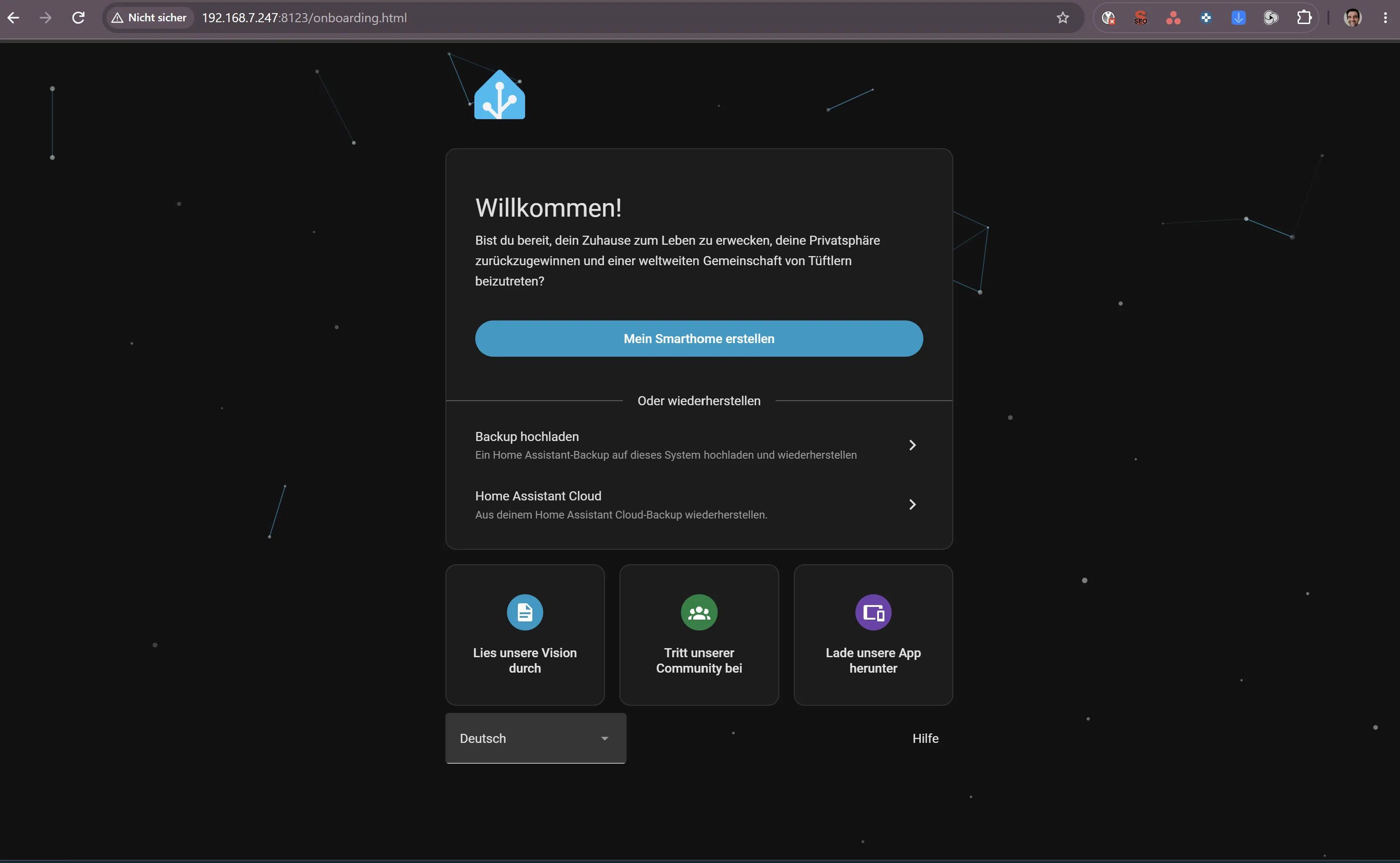Click 'Mein Smarthome erstellen' button
Screen dimensions: 1400x863
[699, 339]
